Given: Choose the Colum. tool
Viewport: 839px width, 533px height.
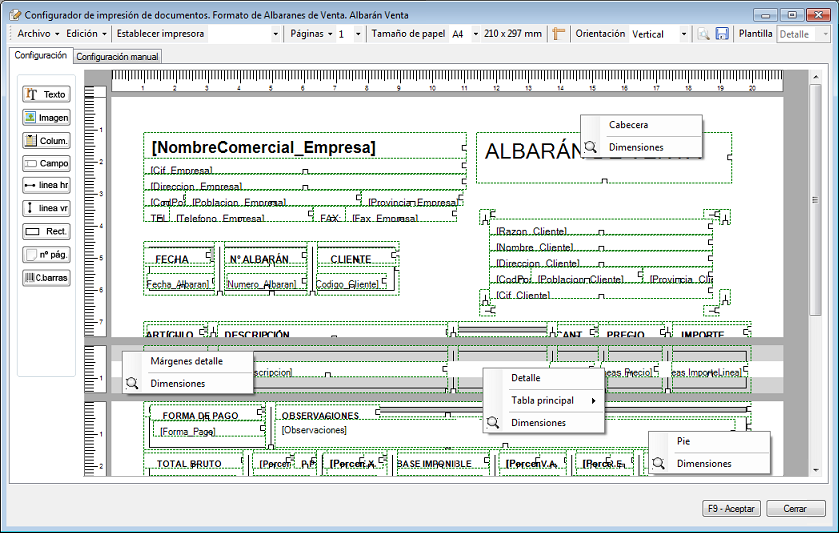Looking at the screenshot, I should click(46, 140).
